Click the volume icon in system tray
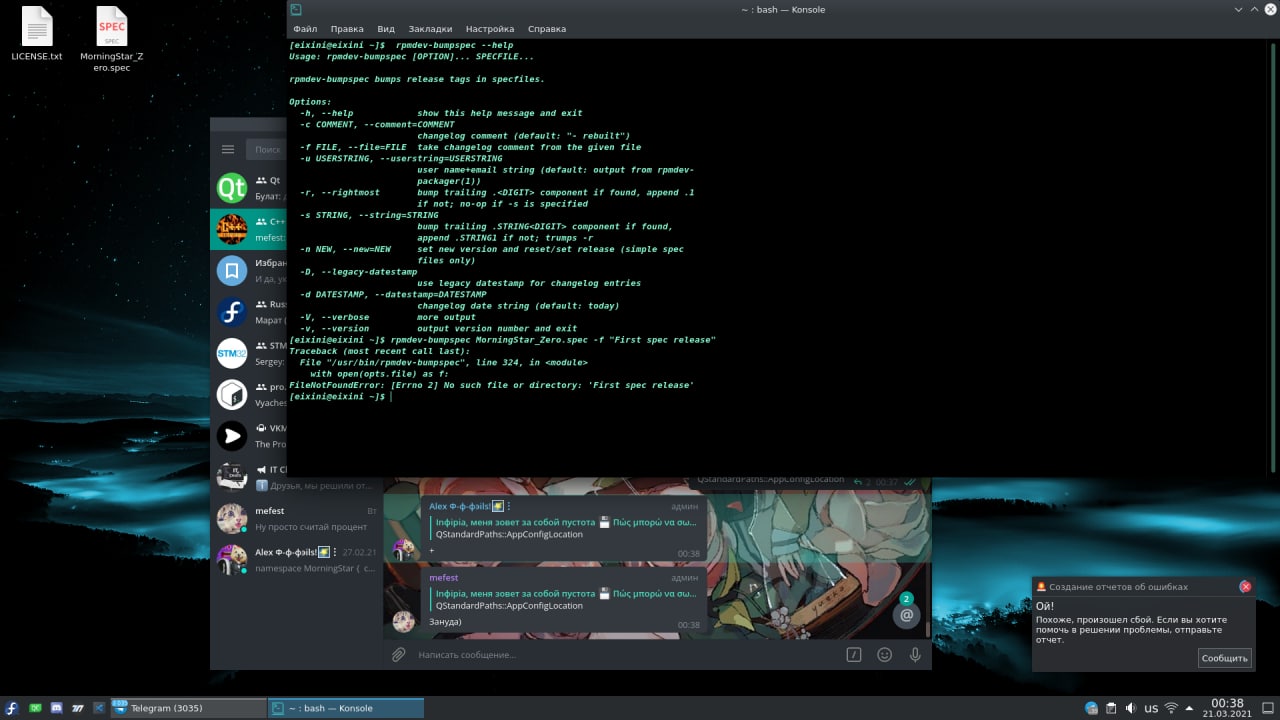This screenshot has height=720, width=1280. click(1130, 708)
